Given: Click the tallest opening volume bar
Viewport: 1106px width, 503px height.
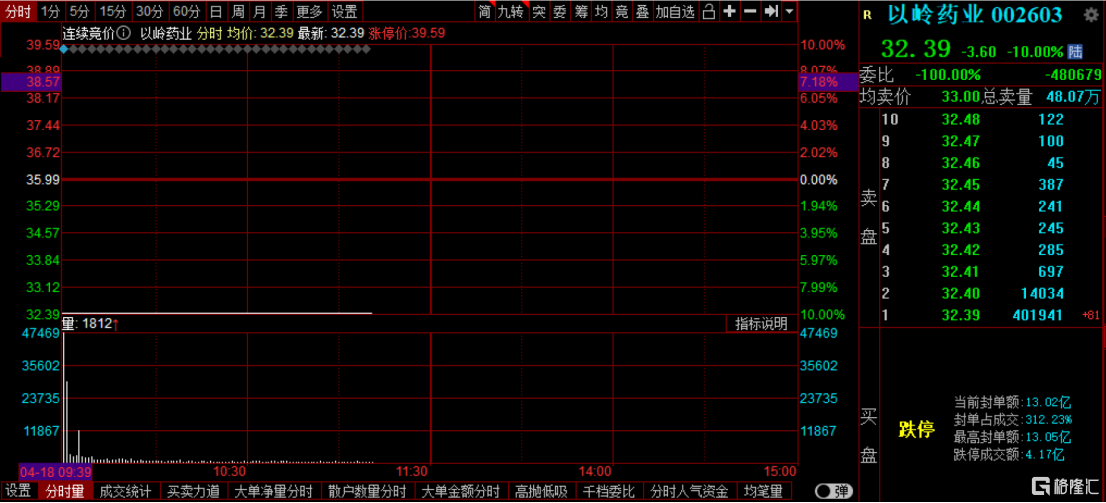Looking at the screenshot, I should [x=63, y=397].
